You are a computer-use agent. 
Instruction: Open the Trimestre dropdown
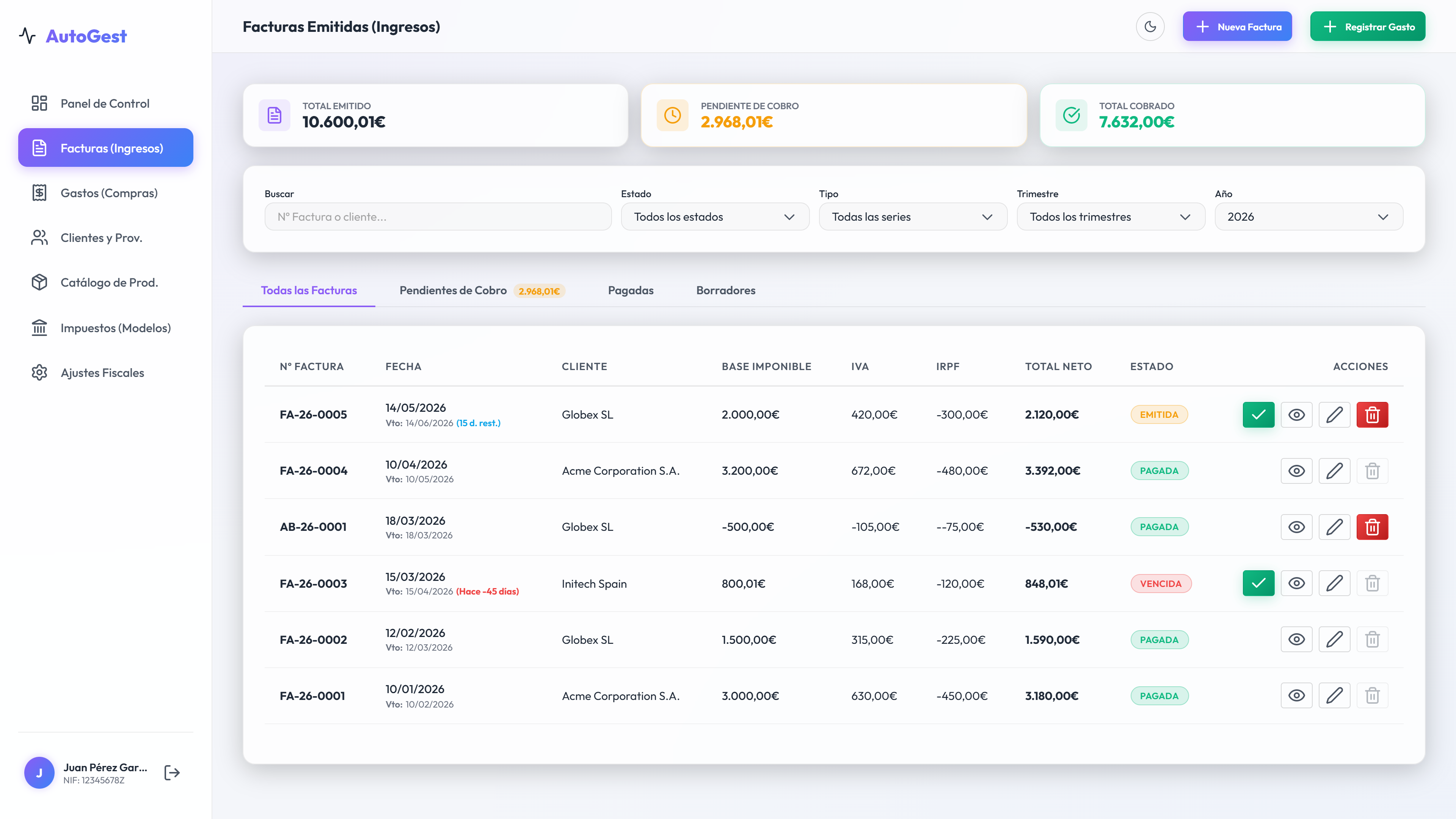tap(1111, 217)
